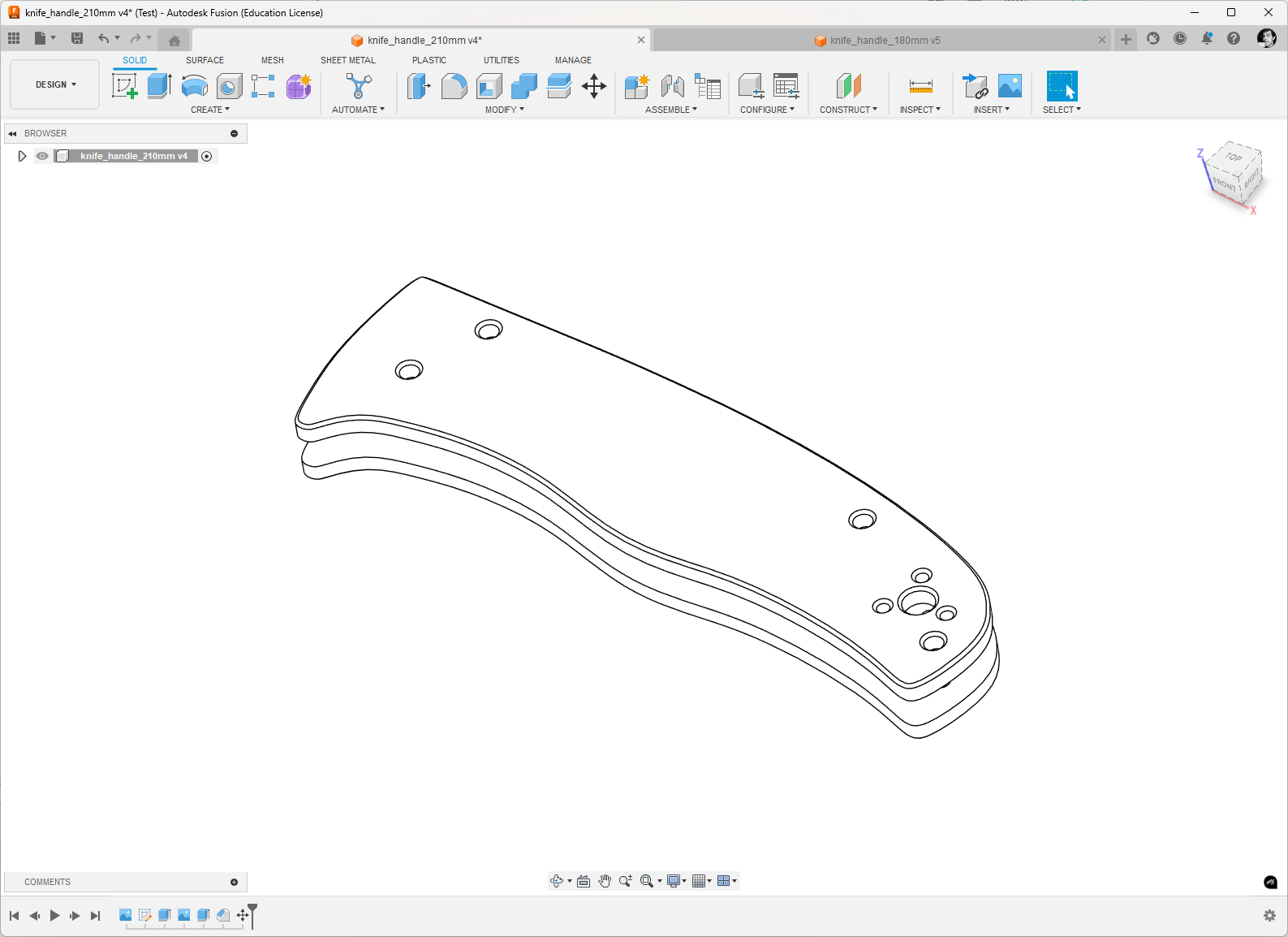
Task: Click the TOP face of the ViewCube
Action: click(1234, 157)
